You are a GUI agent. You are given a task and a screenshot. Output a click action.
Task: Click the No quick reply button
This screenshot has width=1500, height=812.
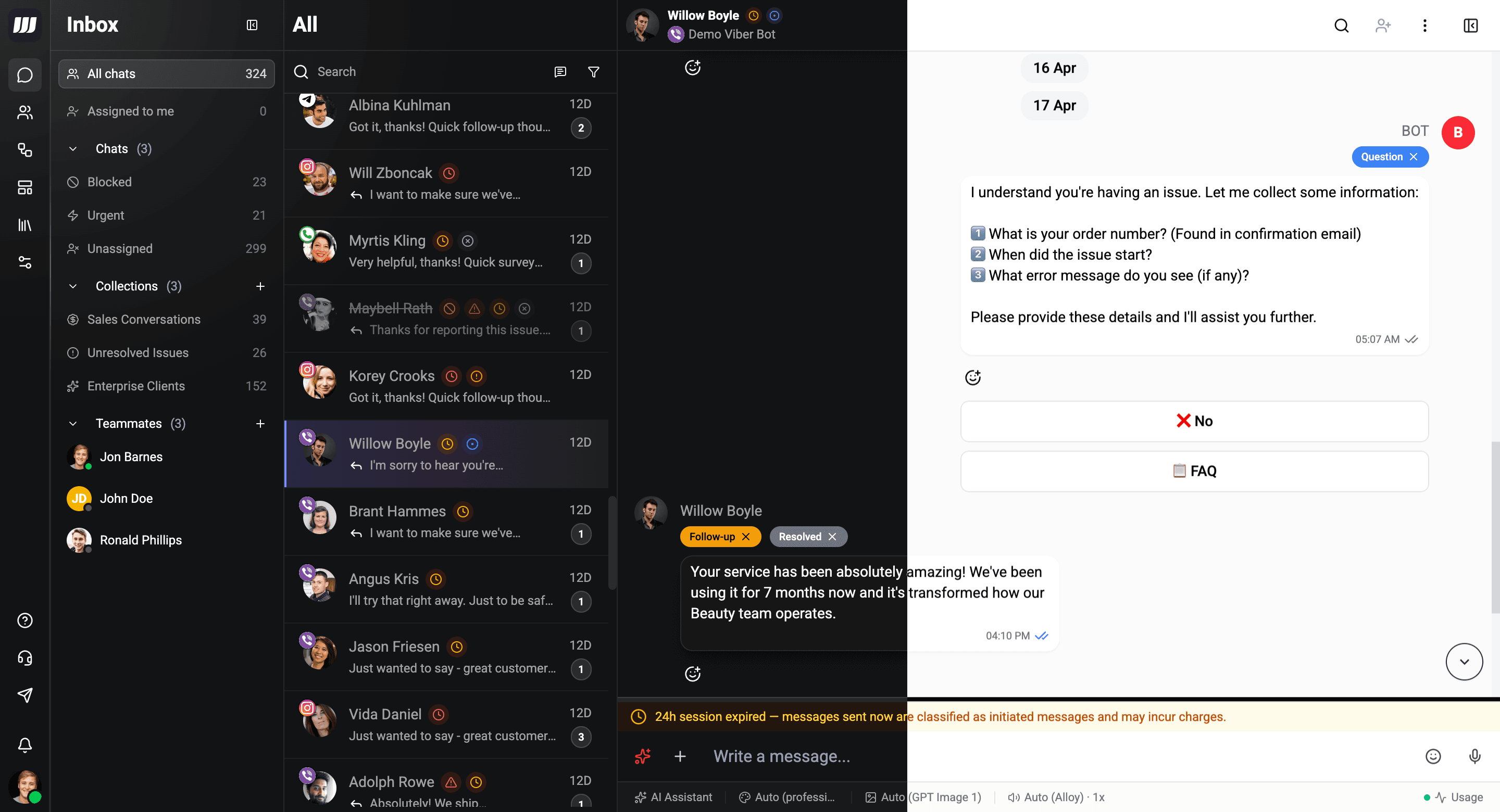click(1194, 421)
